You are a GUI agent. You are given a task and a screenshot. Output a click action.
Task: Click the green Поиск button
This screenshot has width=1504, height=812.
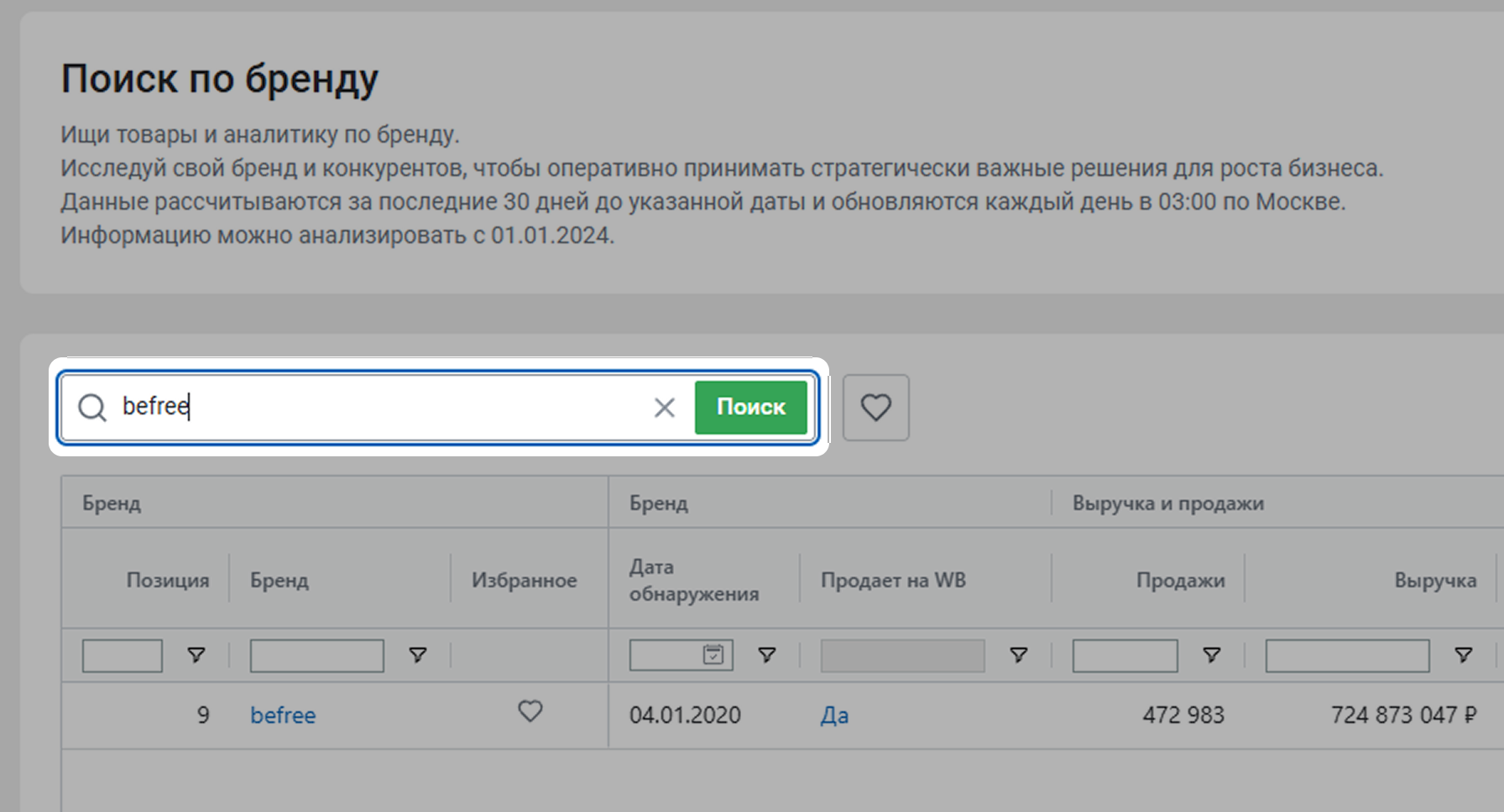750,408
